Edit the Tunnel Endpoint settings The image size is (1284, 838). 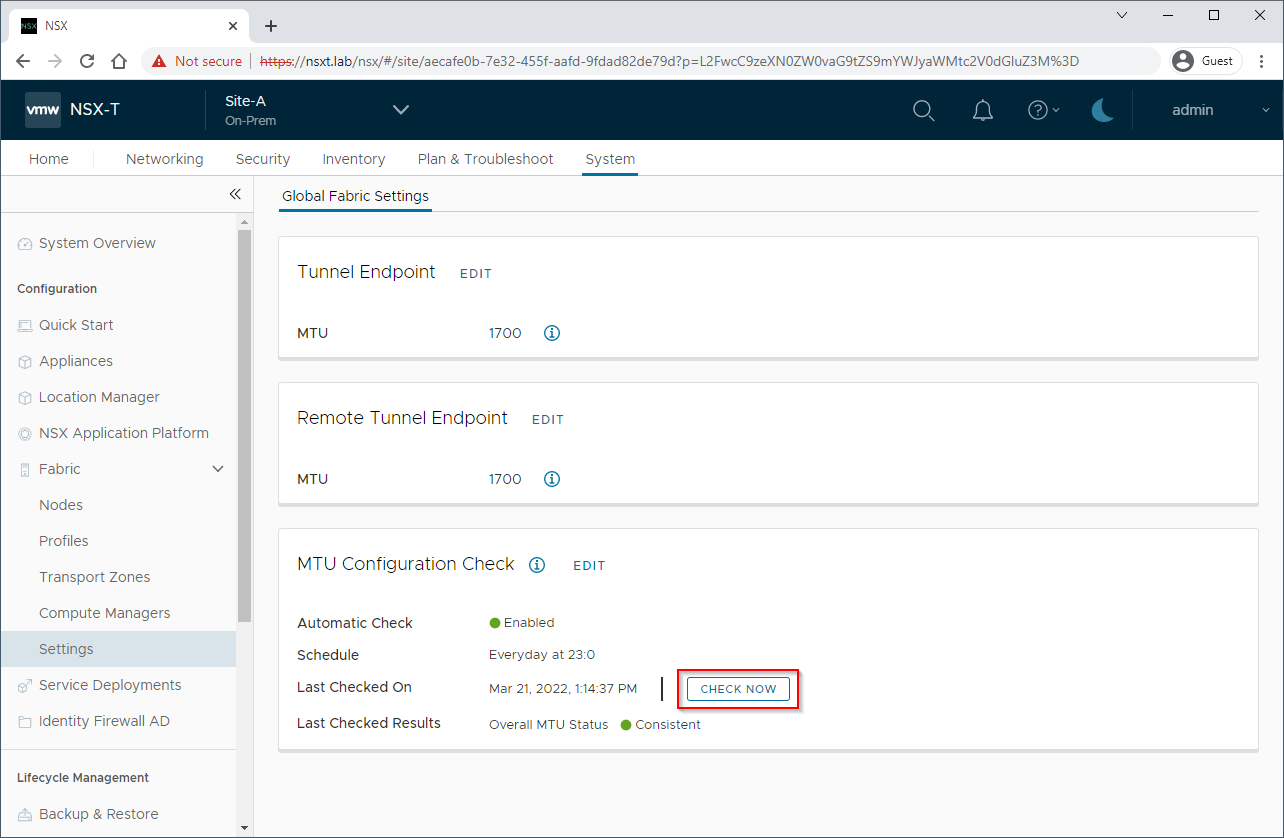tap(476, 273)
